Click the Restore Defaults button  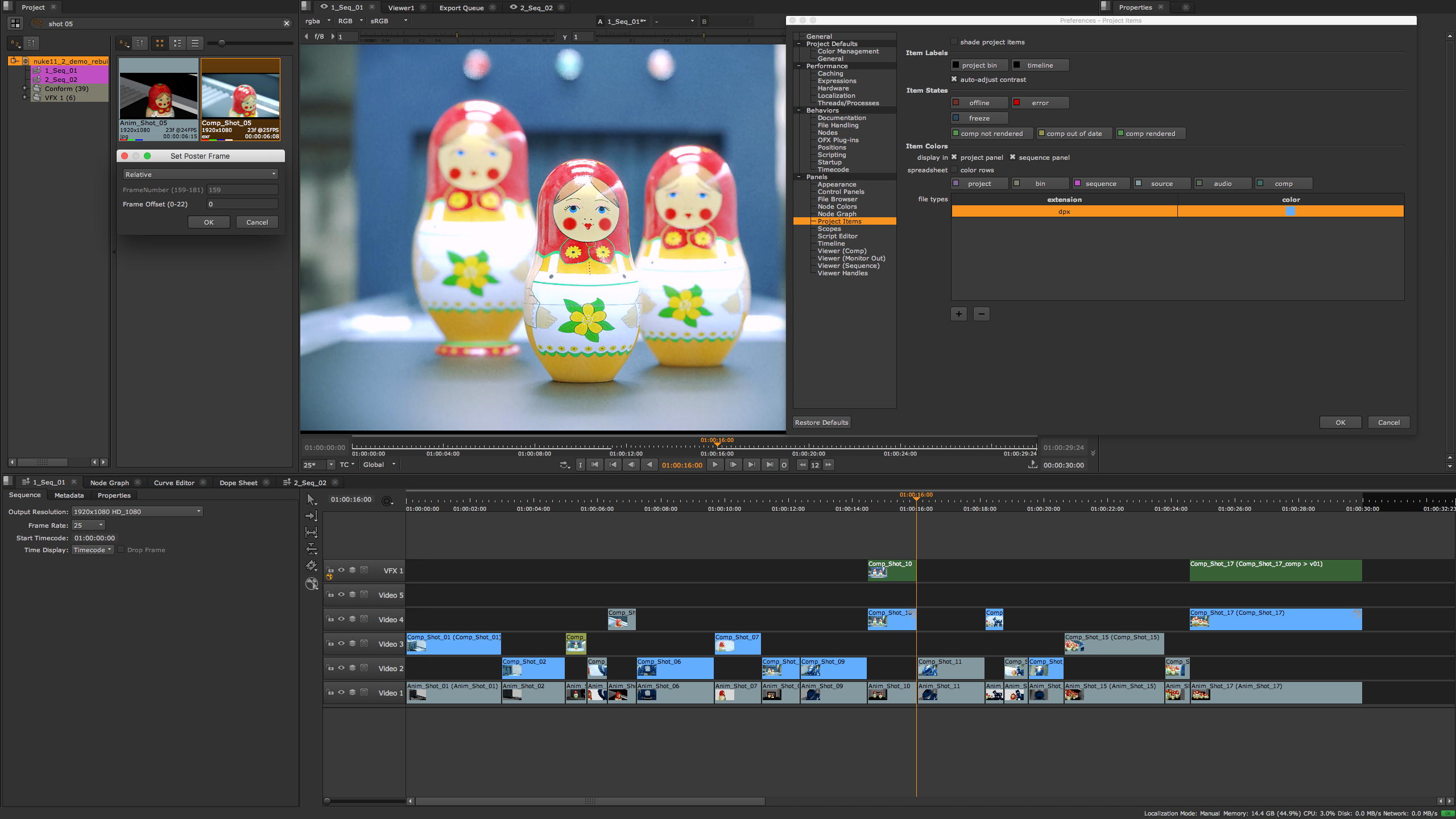pyautogui.click(x=821, y=422)
